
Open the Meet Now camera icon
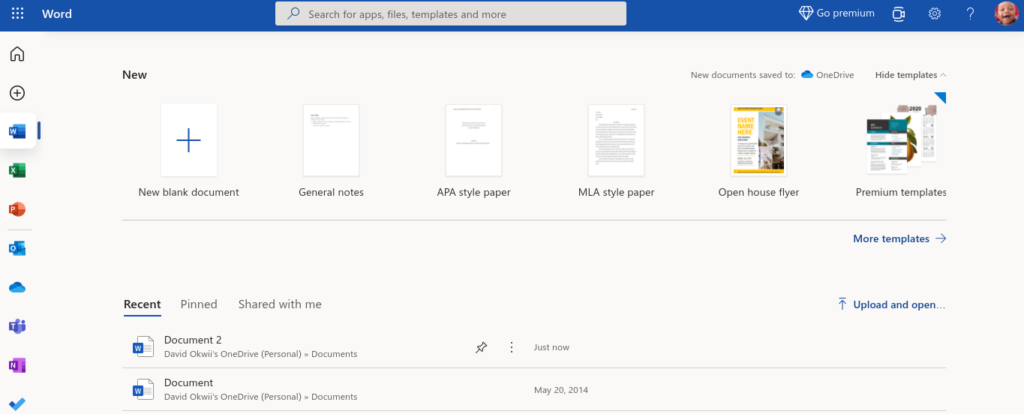click(899, 14)
